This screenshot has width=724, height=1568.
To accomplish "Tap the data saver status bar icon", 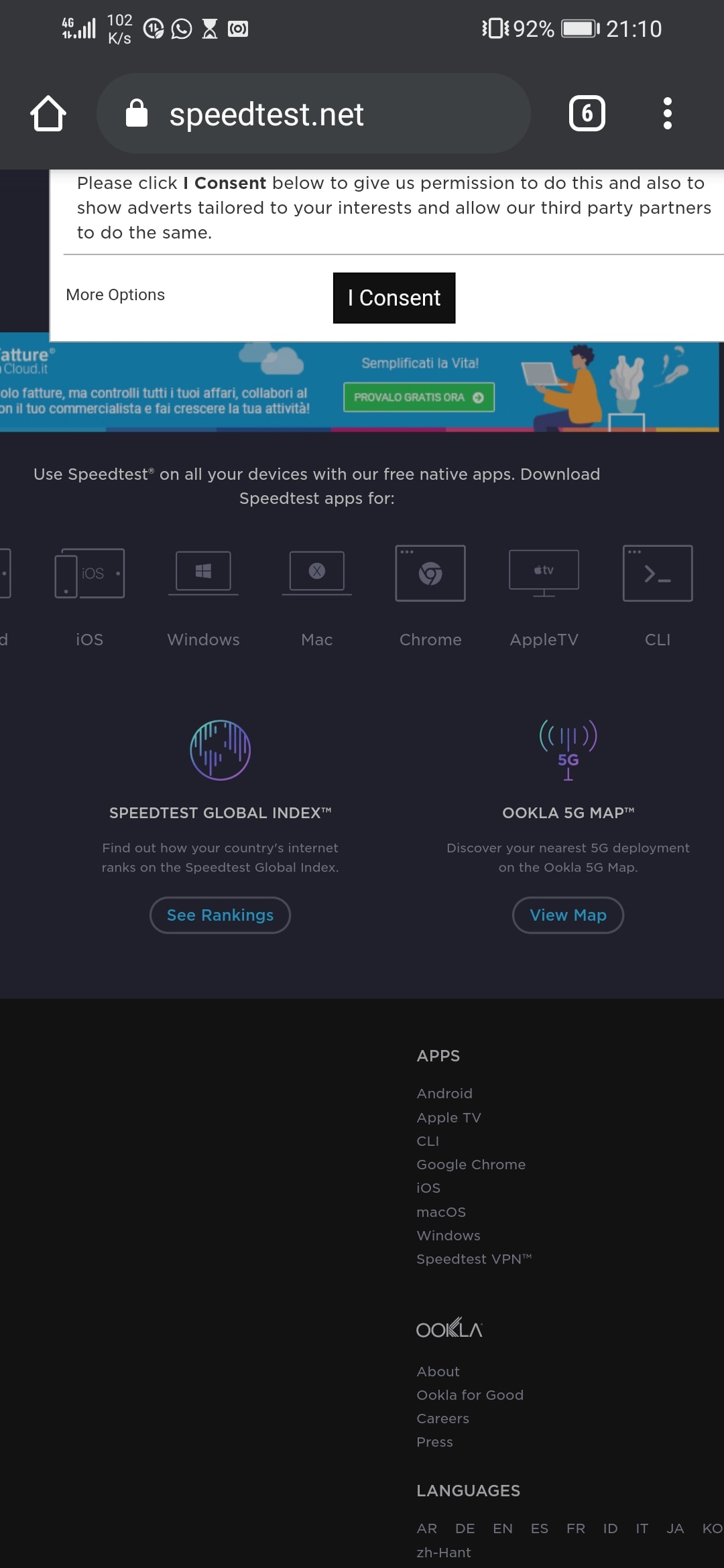I will pos(154,29).
